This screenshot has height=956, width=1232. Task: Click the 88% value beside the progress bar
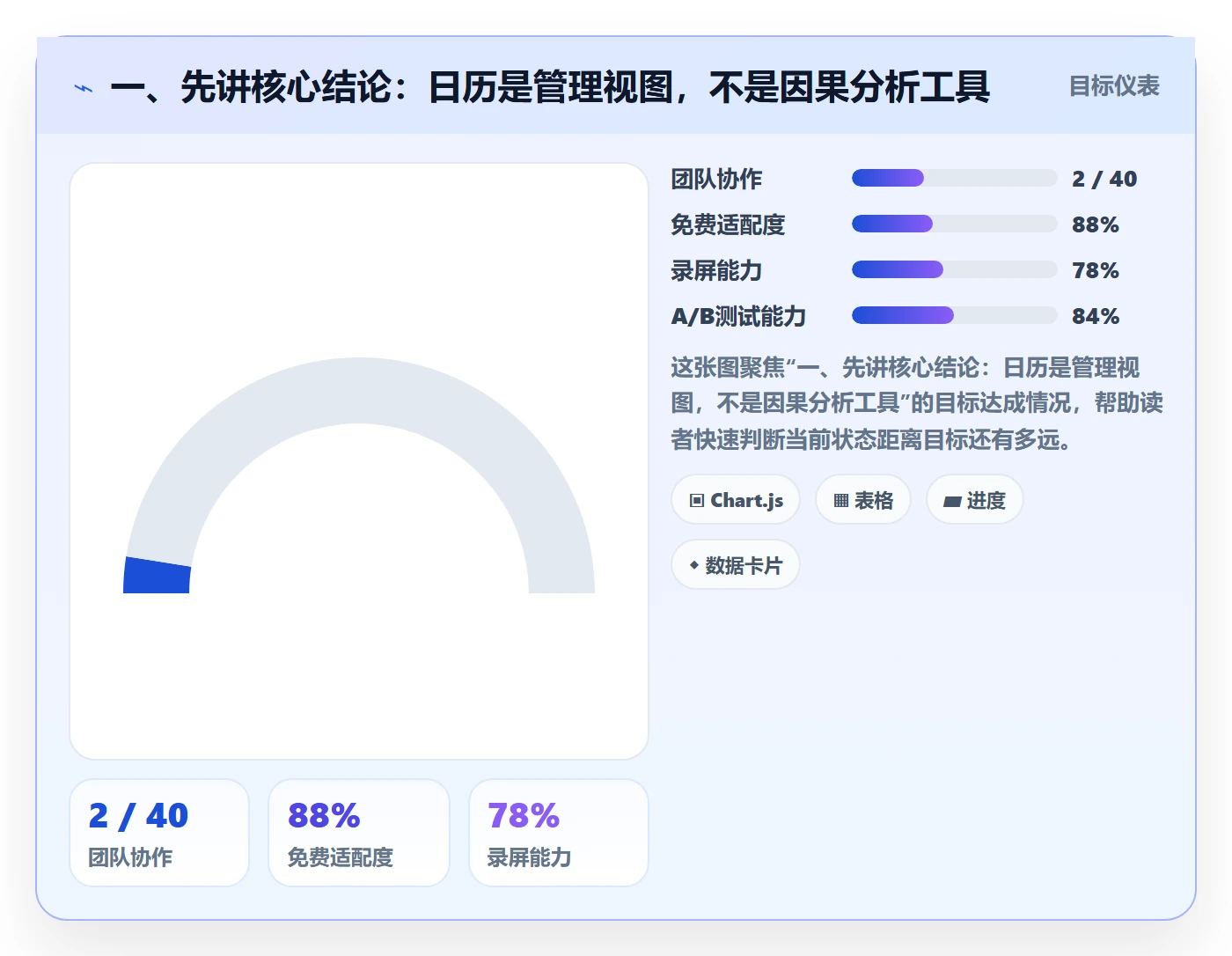[1096, 224]
